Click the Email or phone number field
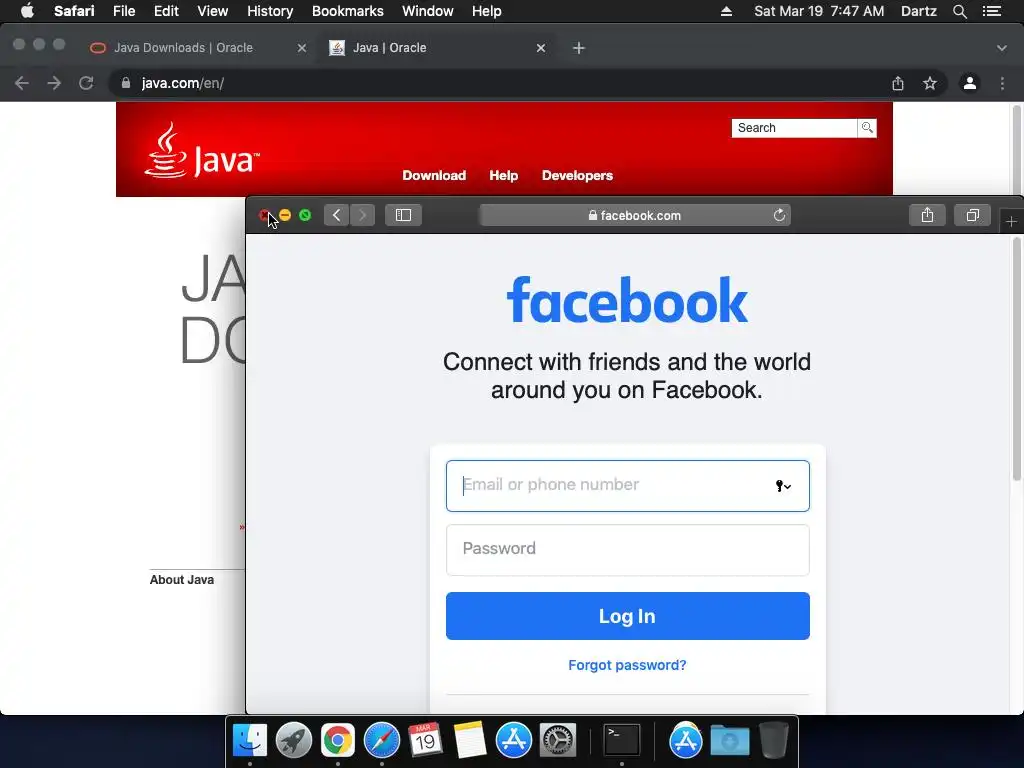 point(628,486)
